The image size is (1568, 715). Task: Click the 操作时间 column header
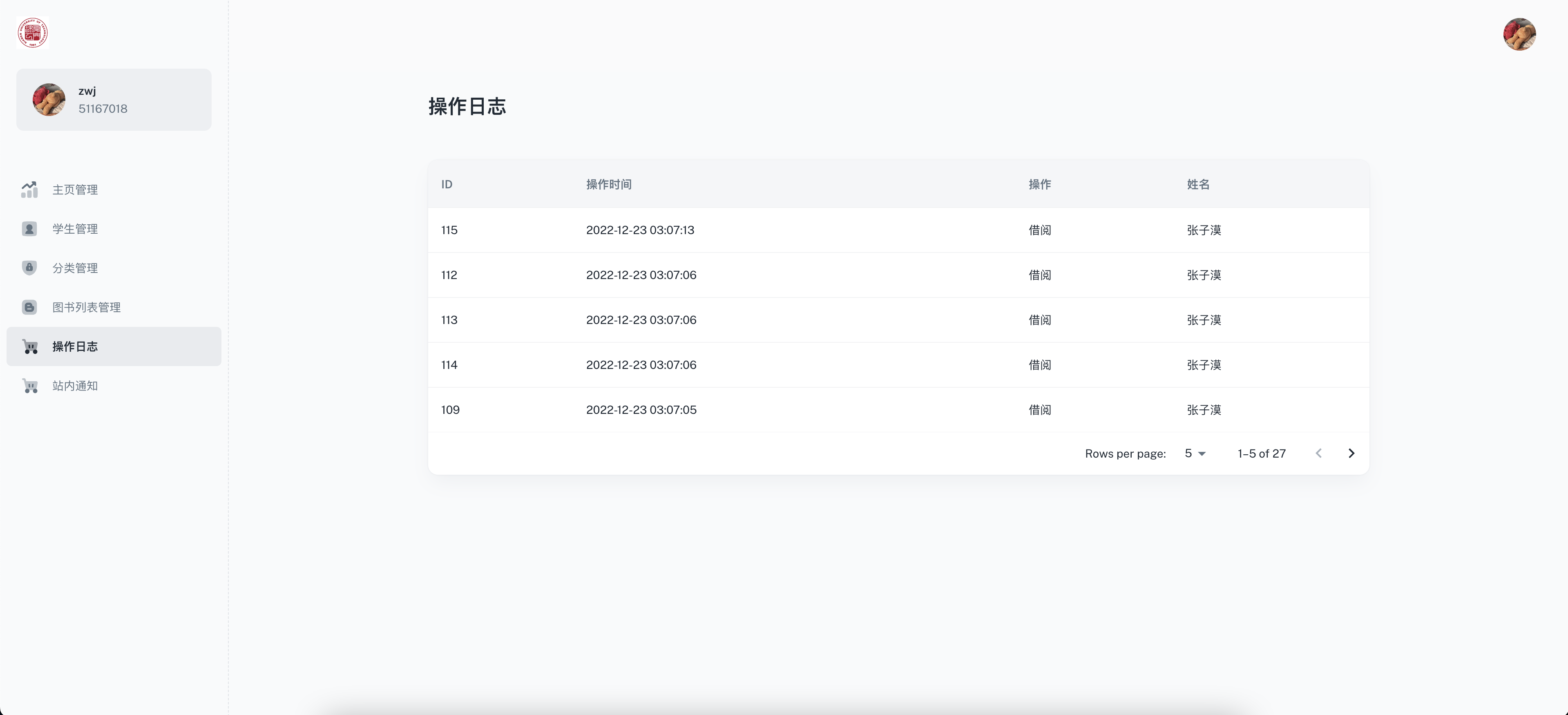(x=609, y=184)
